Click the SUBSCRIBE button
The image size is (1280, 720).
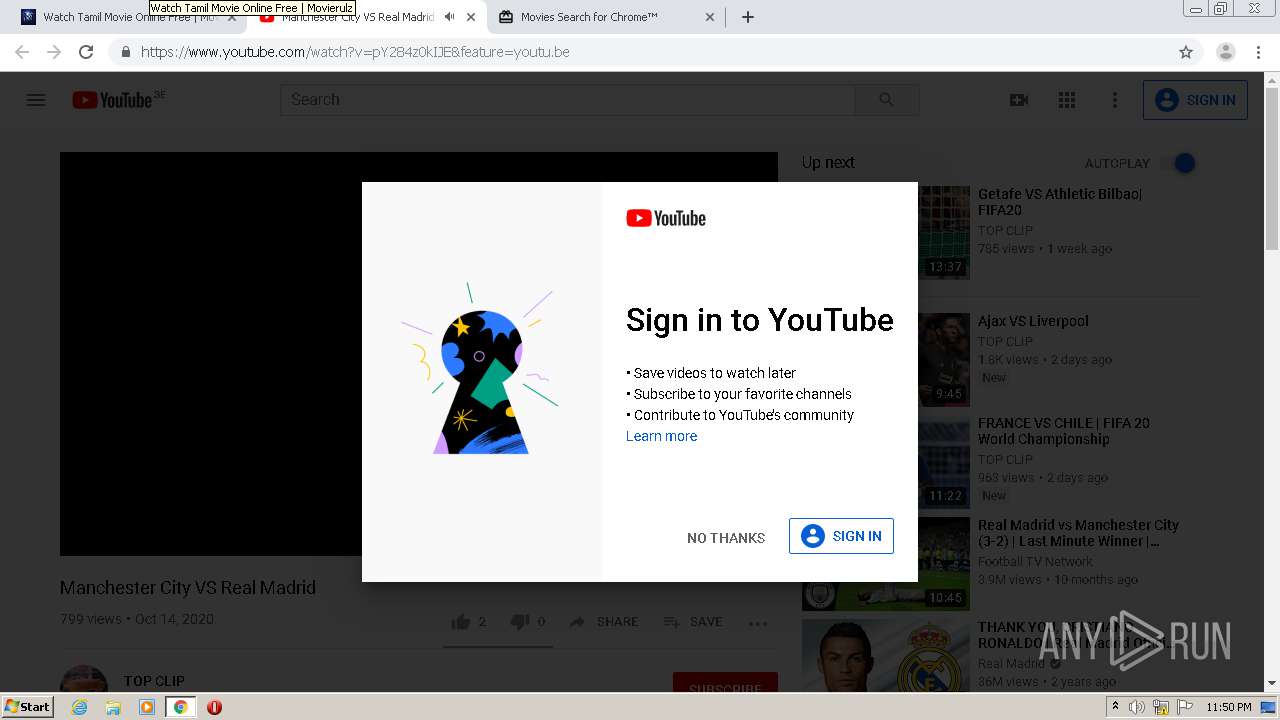(x=725, y=684)
